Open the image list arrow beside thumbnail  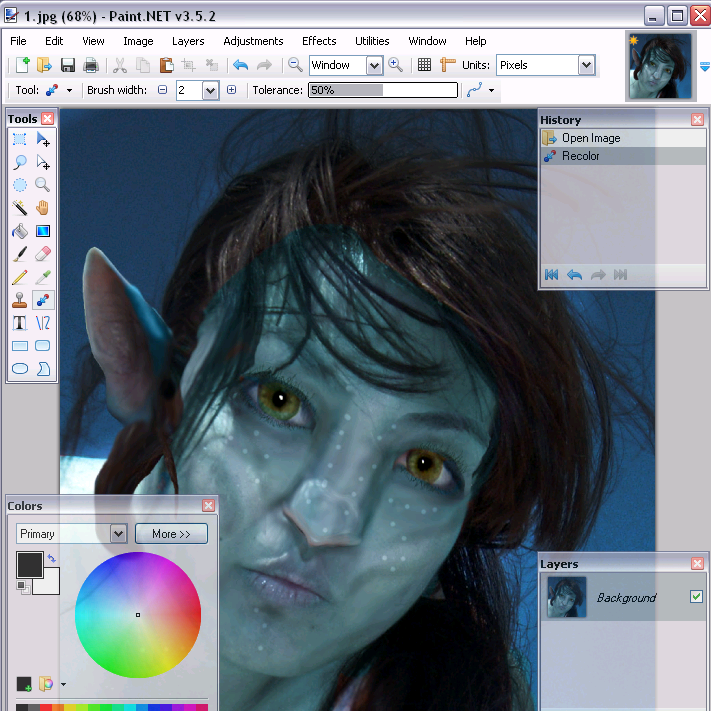(705, 67)
